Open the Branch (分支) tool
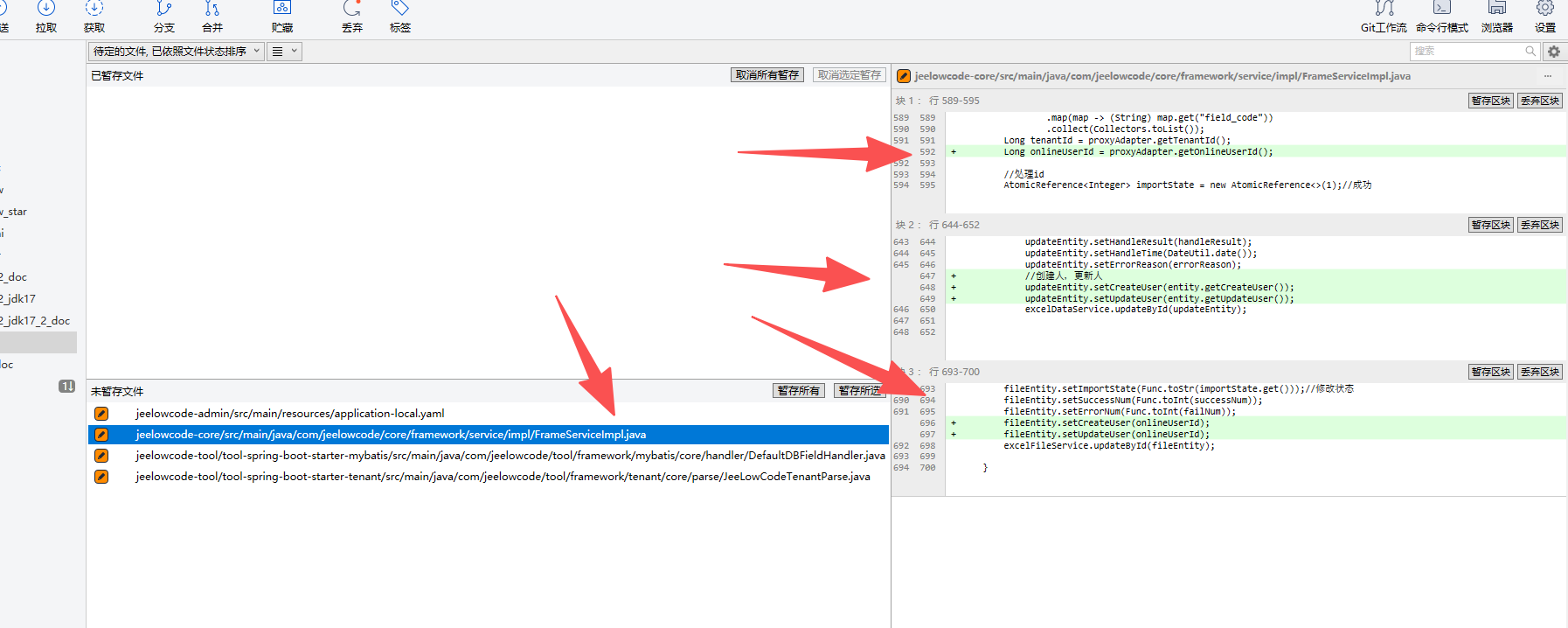 (x=164, y=10)
